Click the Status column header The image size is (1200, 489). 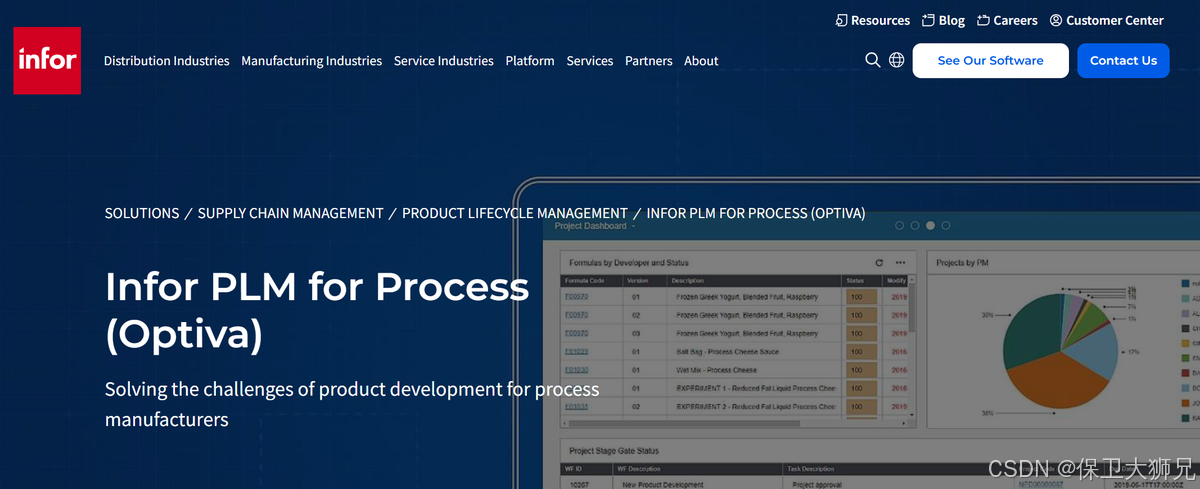[x=861, y=281]
